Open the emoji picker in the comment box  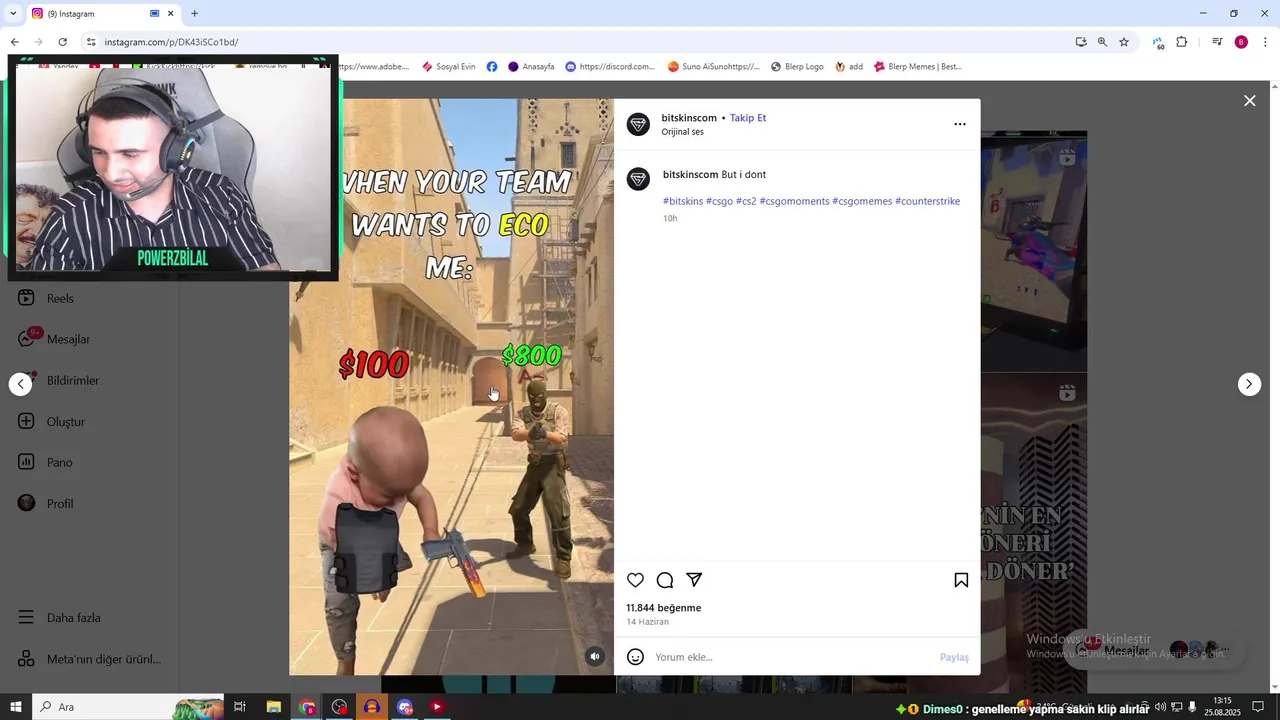tap(635, 657)
